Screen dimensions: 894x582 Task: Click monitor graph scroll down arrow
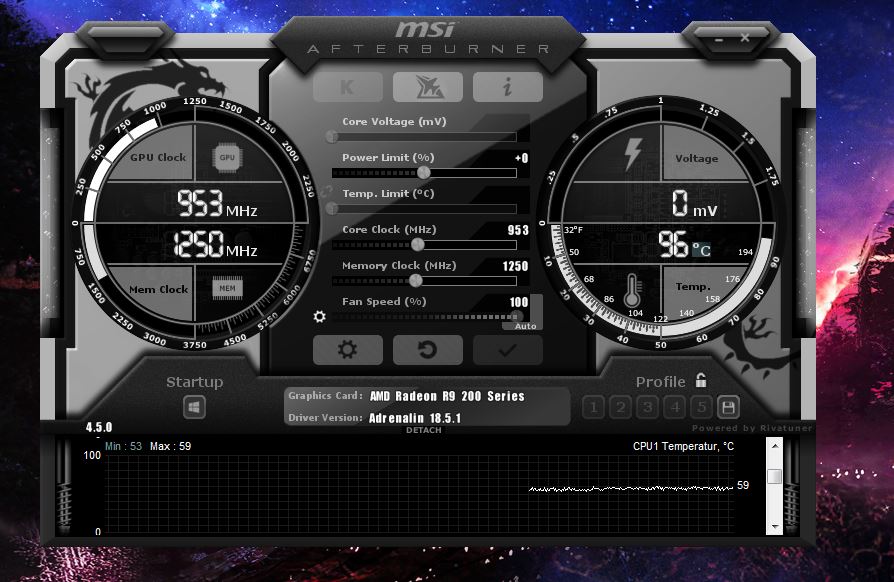tap(774, 527)
